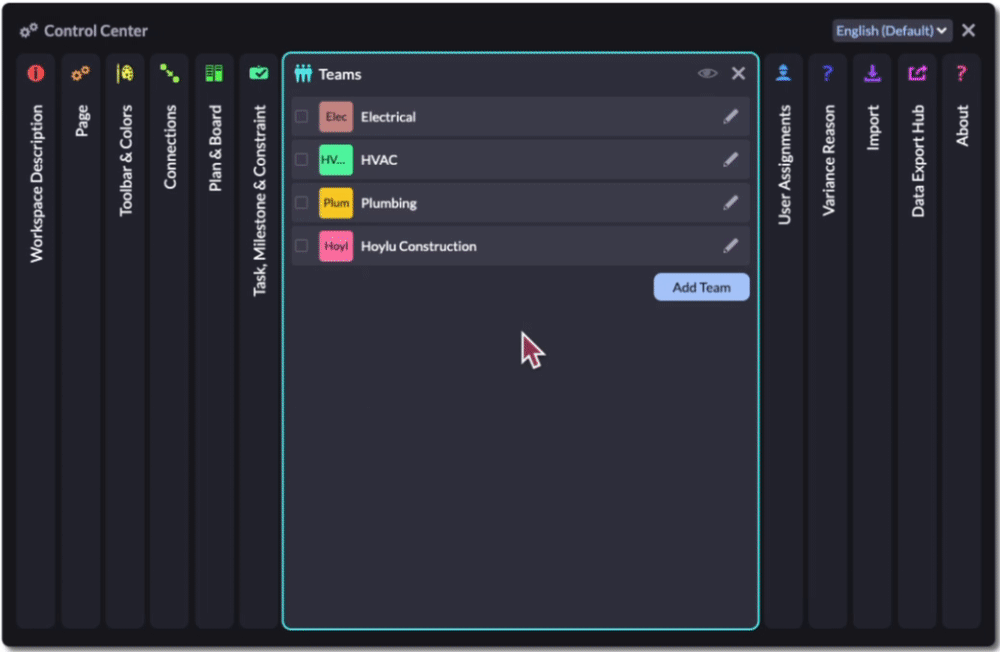Screen dimensions: 1000x652
Task: Toggle the Teams panel eye visibility
Action: (707, 74)
